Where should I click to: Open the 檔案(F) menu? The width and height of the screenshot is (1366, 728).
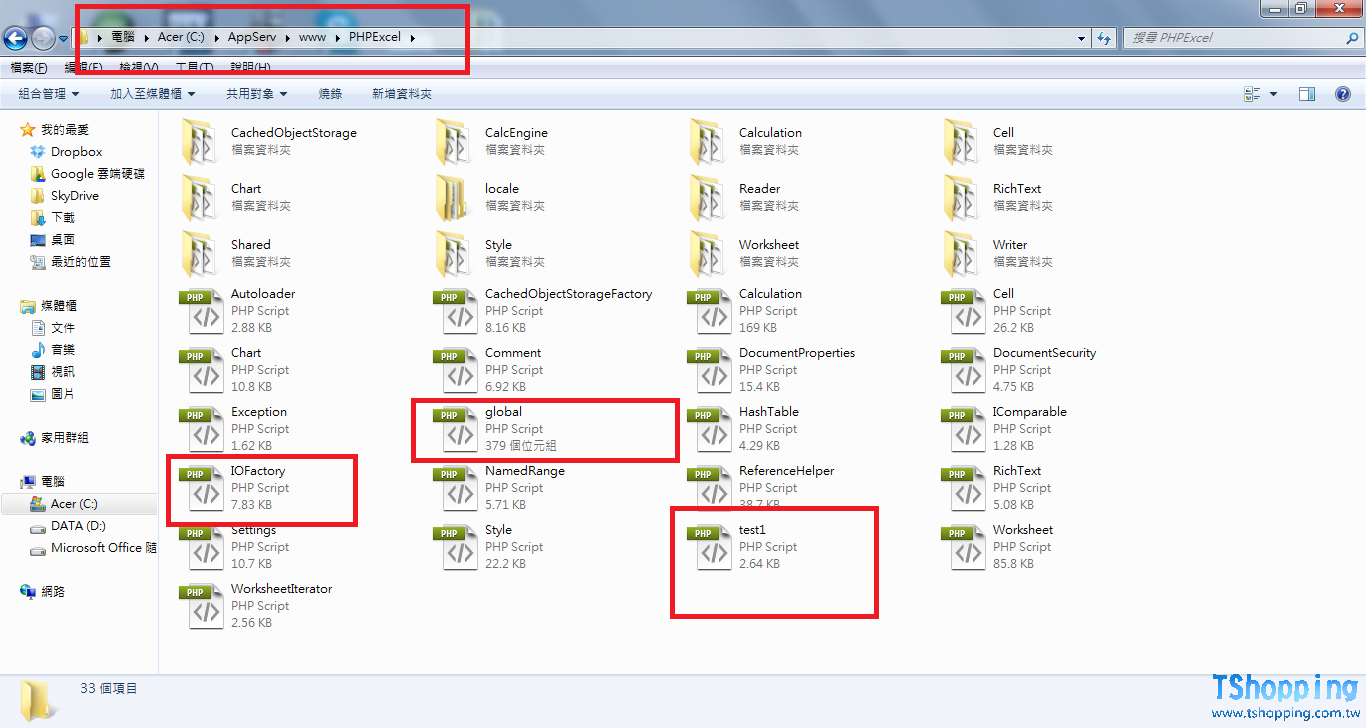click(28, 68)
